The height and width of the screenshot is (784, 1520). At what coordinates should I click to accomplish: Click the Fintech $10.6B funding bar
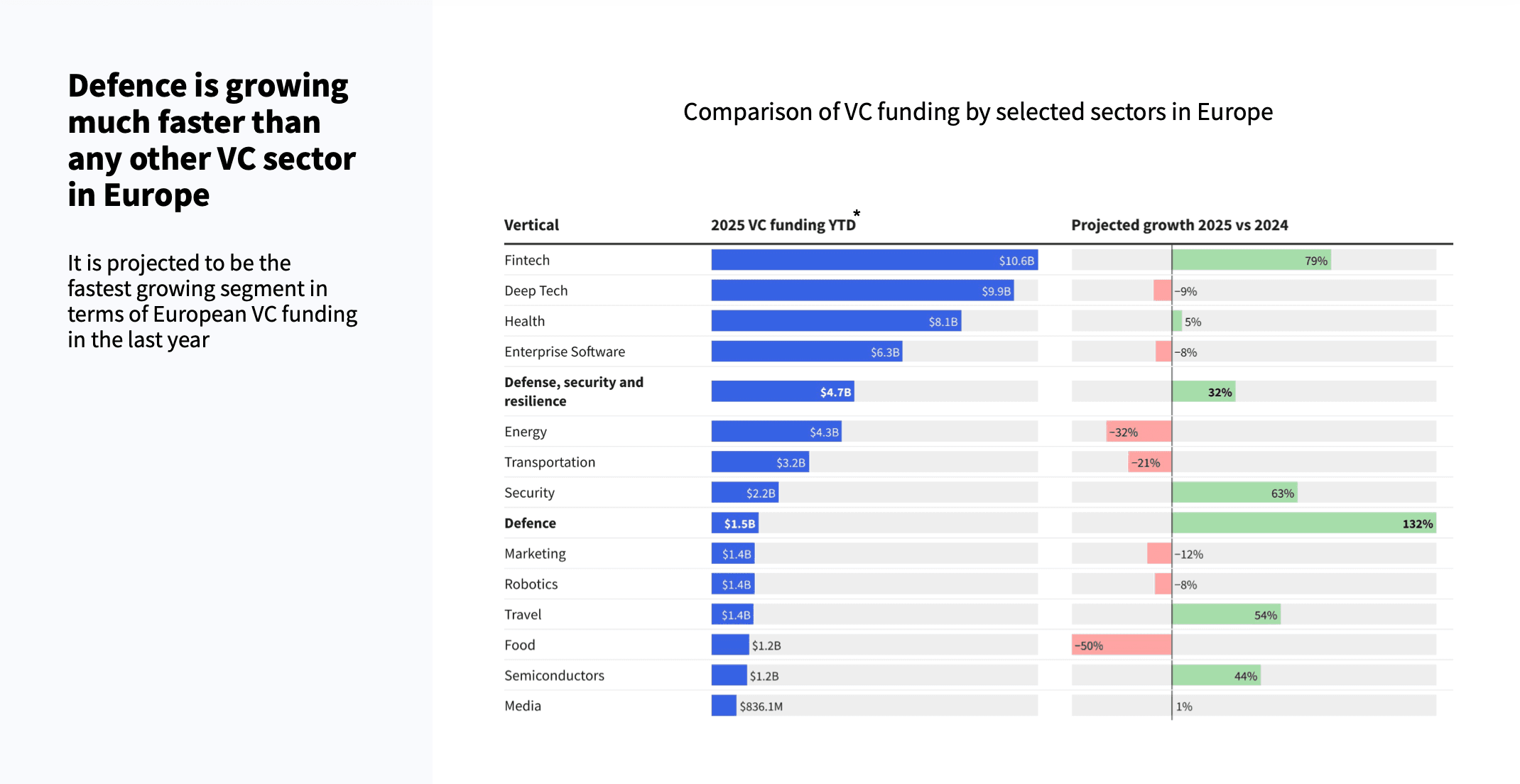click(874, 260)
